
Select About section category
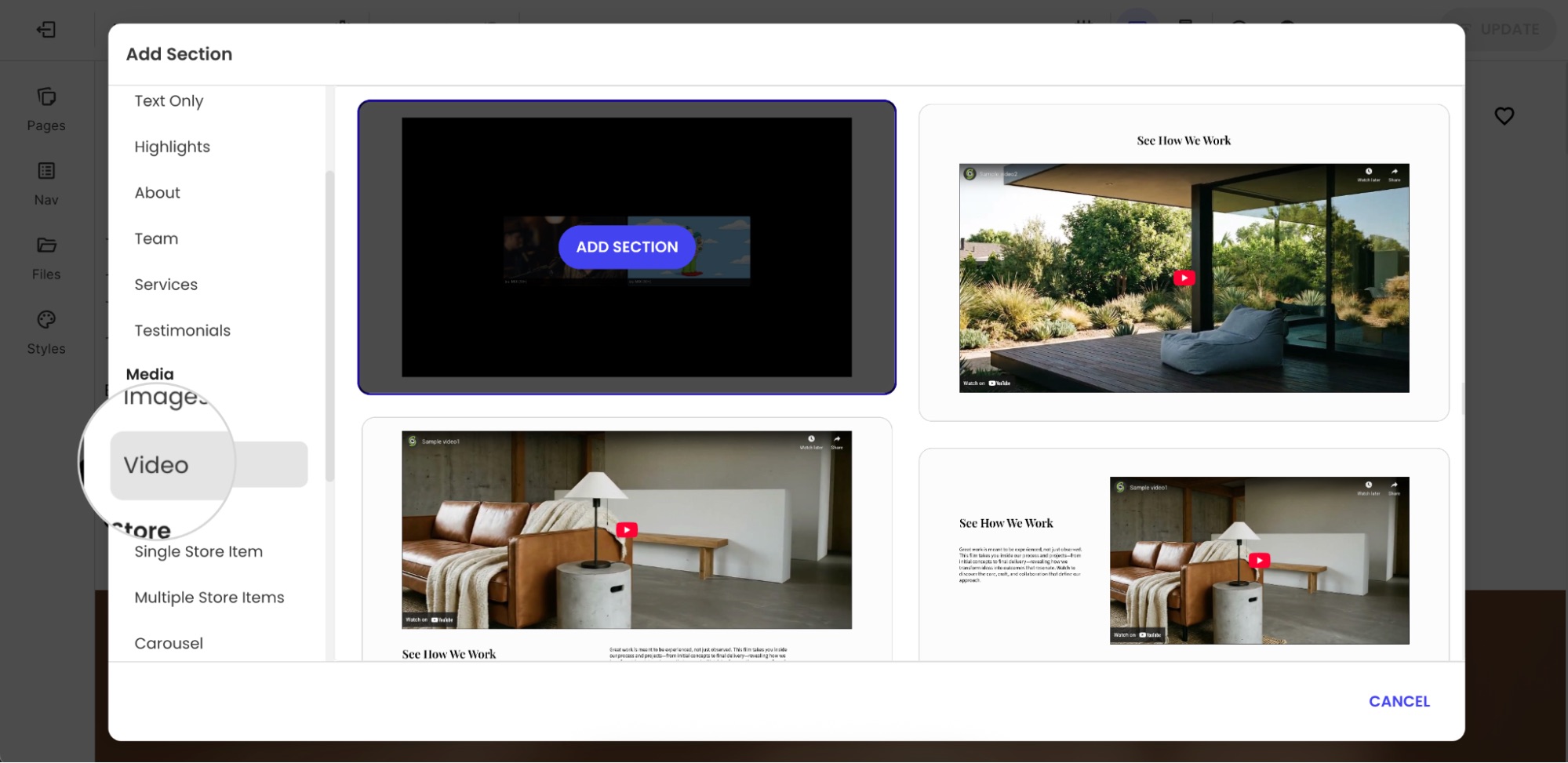point(157,193)
